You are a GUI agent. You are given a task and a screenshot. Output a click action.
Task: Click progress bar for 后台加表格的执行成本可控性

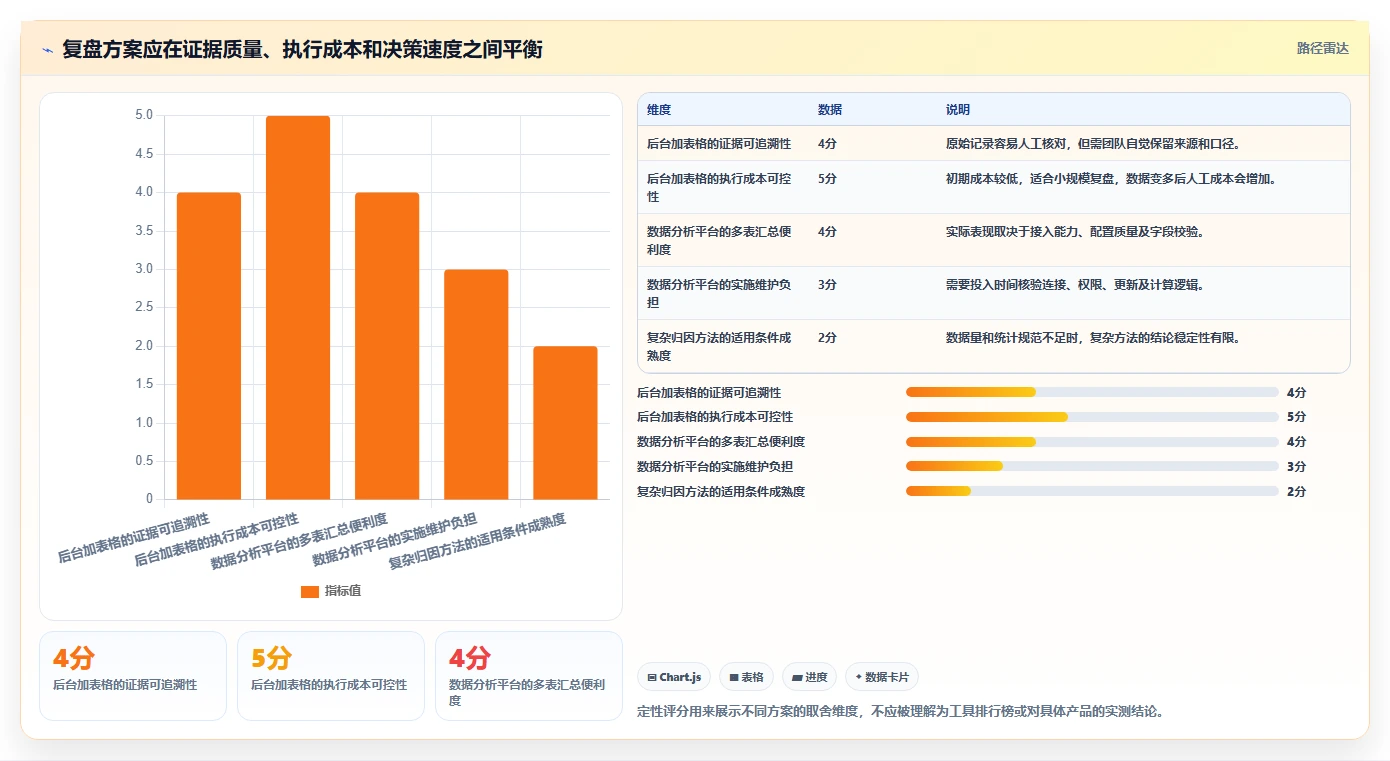pyautogui.click(x=1092, y=417)
